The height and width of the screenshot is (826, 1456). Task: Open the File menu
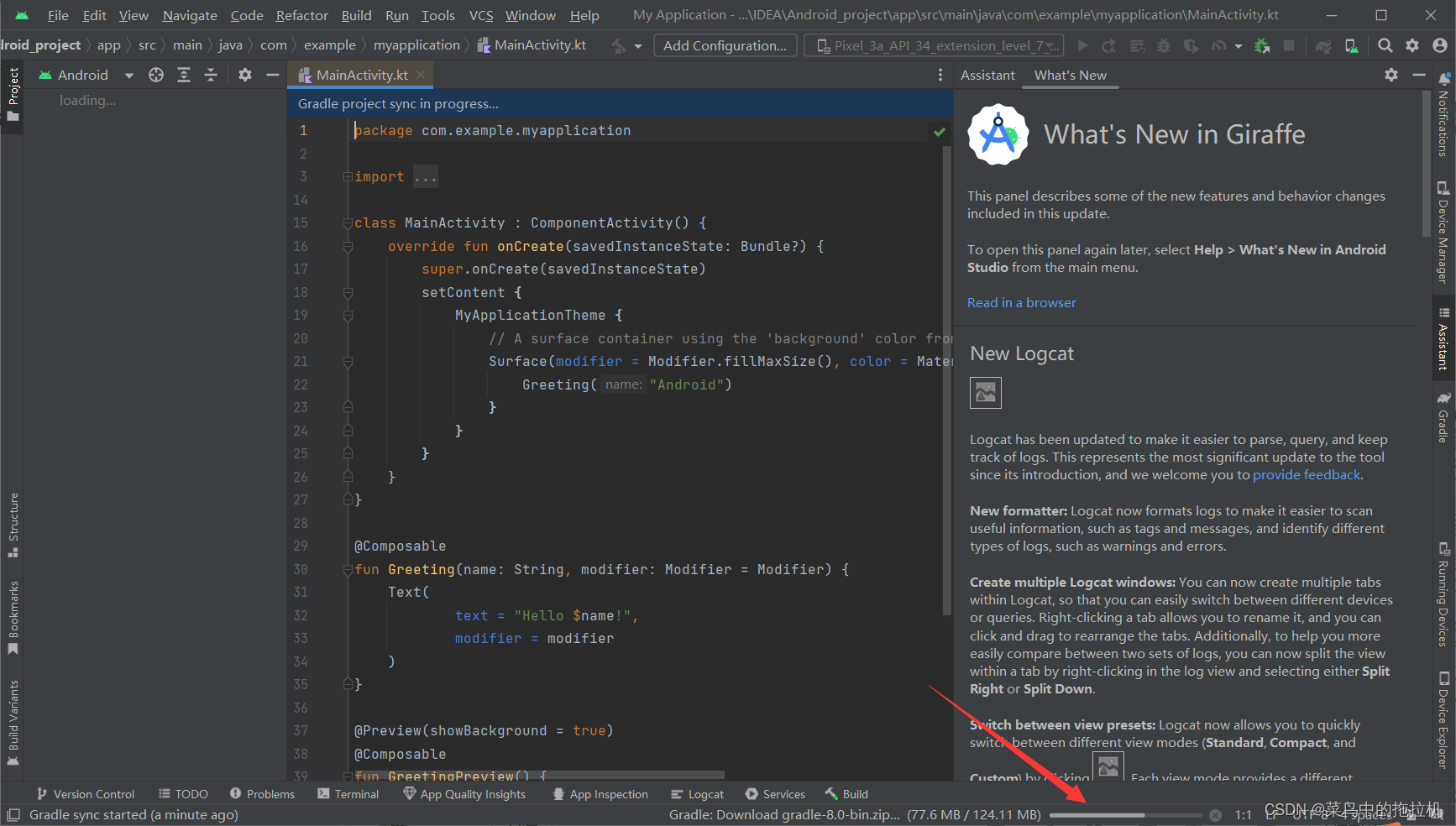(58, 15)
